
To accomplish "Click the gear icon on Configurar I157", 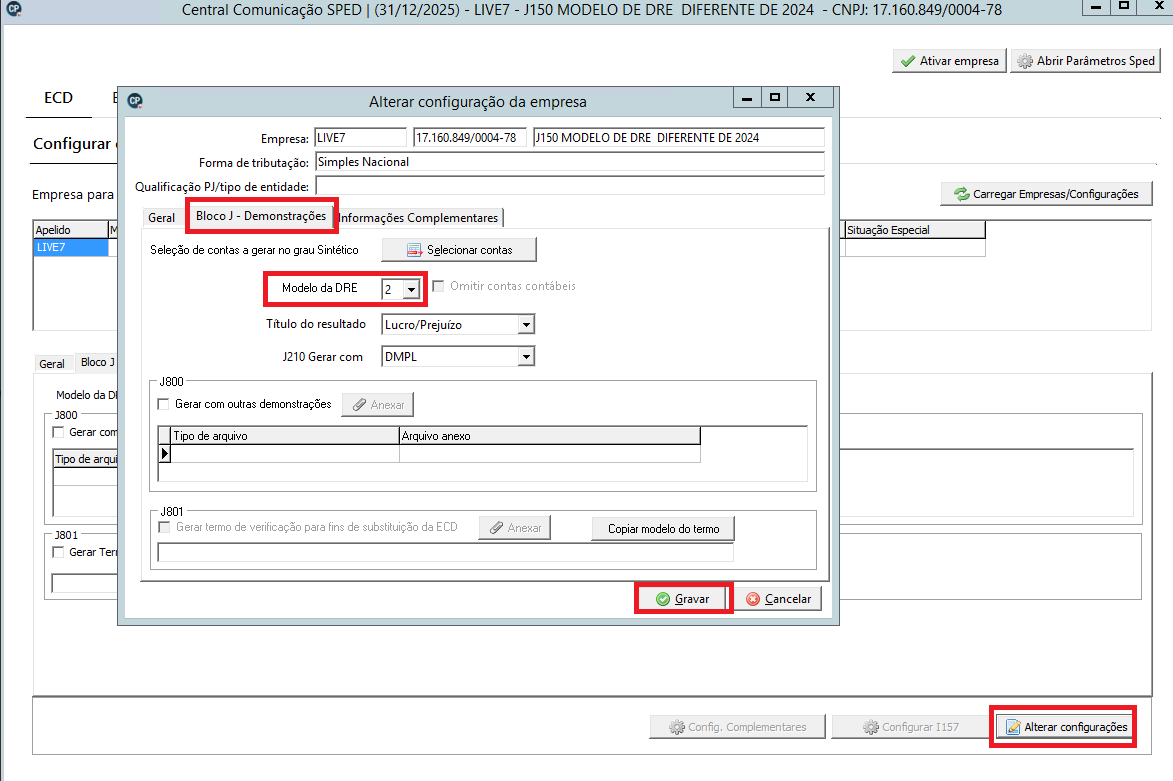I will point(871,727).
